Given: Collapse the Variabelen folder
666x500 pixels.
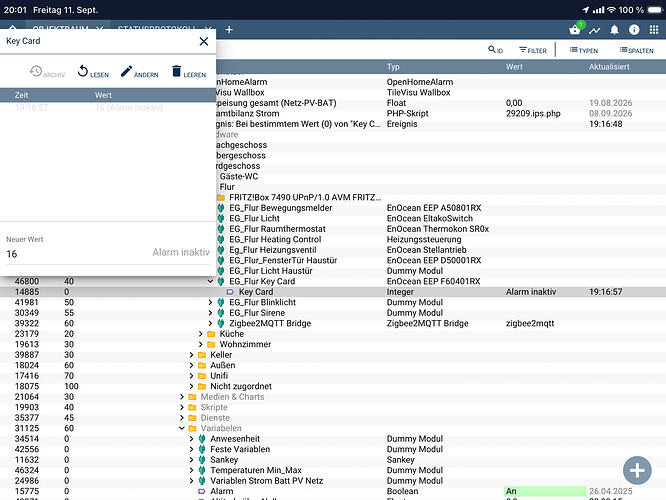Looking at the screenshot, I should [182, 428].
